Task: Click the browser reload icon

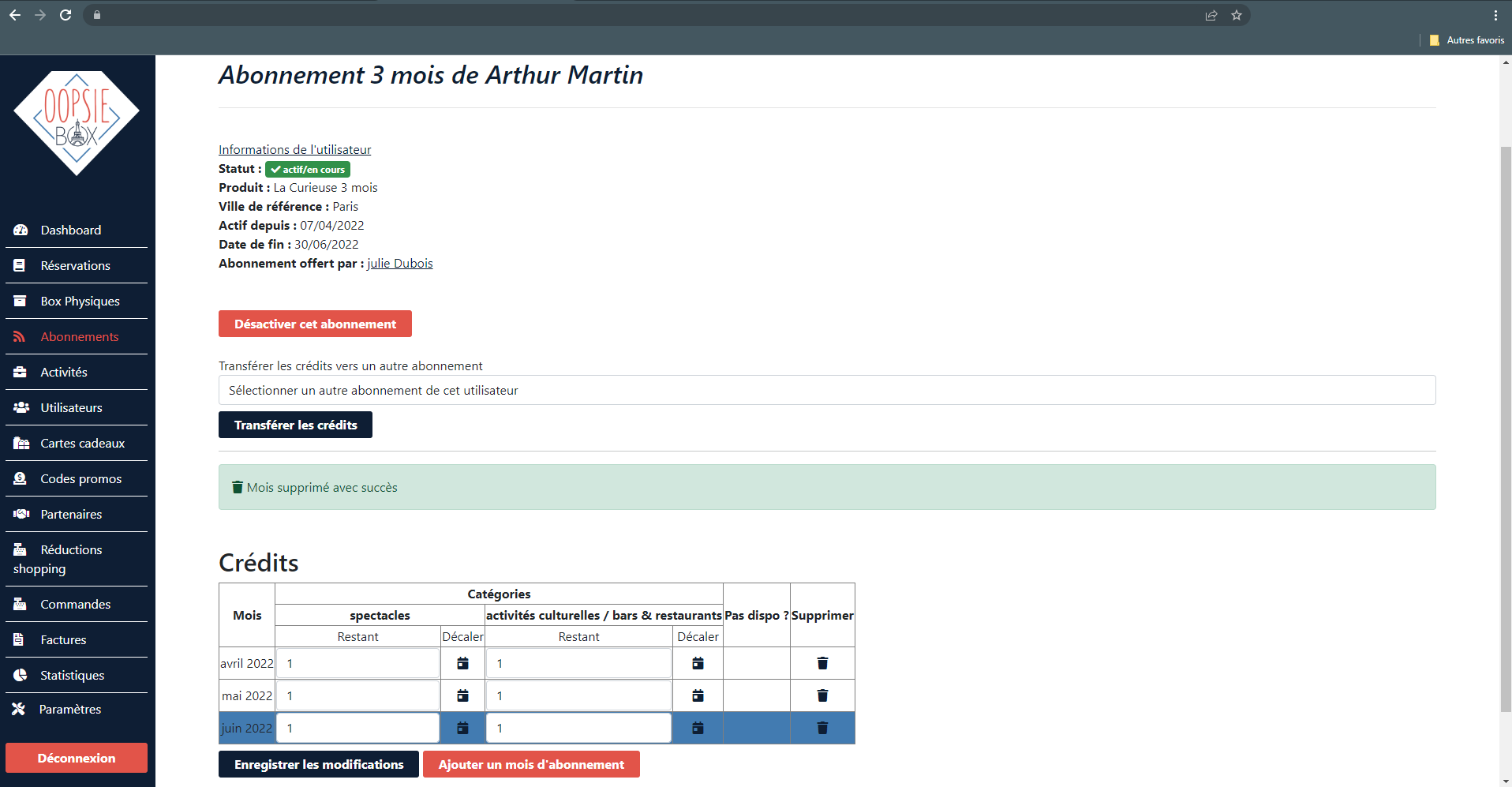Action: tap(65, 14)
